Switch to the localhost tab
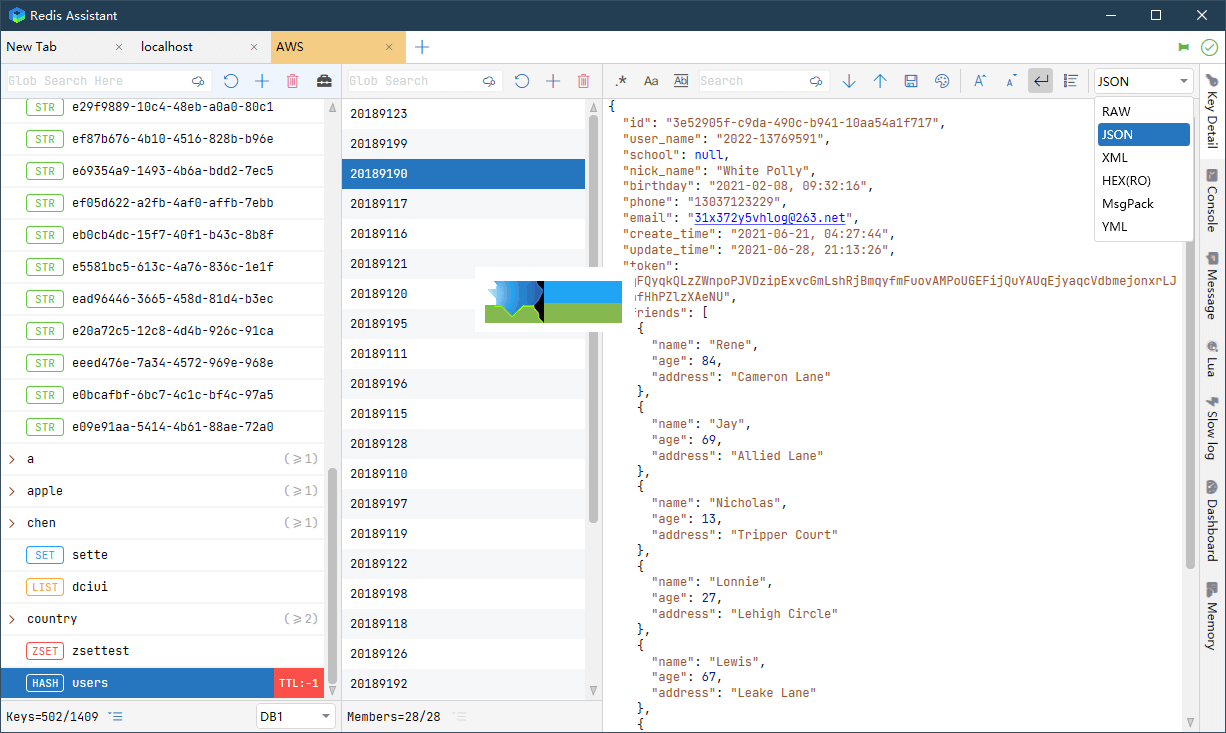 203,47
